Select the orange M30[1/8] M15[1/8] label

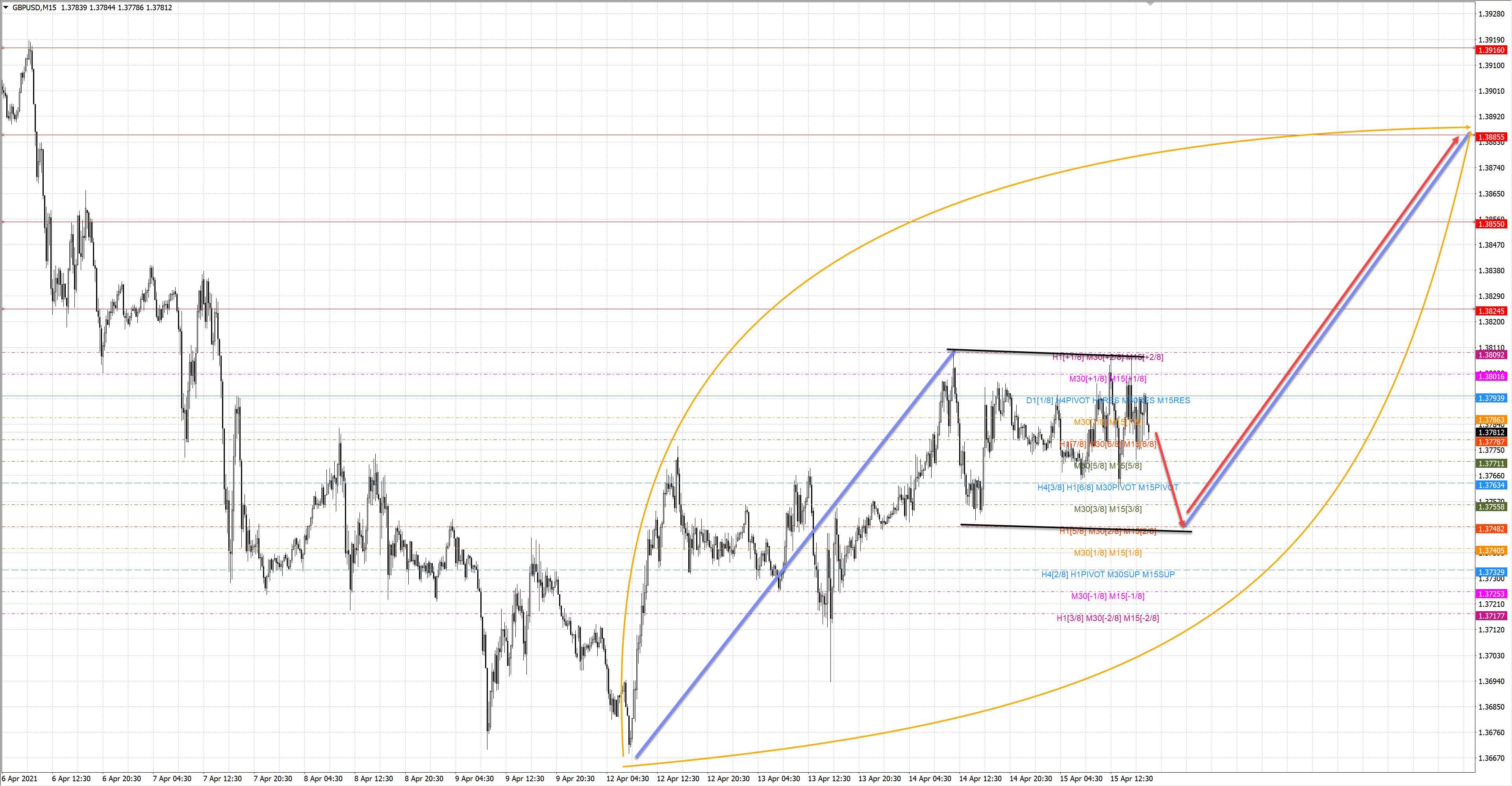click(1108, 553)
